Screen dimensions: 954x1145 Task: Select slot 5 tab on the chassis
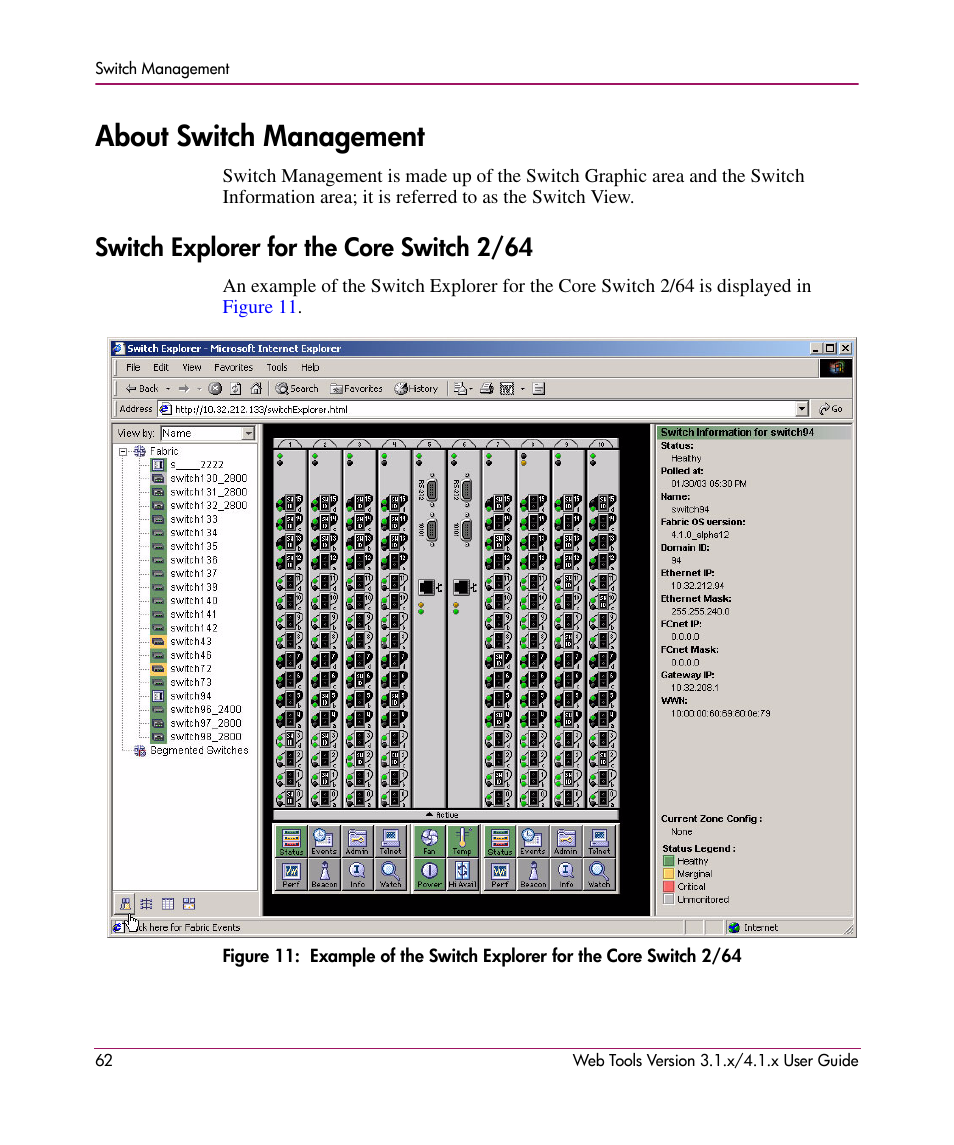point(429,443)
